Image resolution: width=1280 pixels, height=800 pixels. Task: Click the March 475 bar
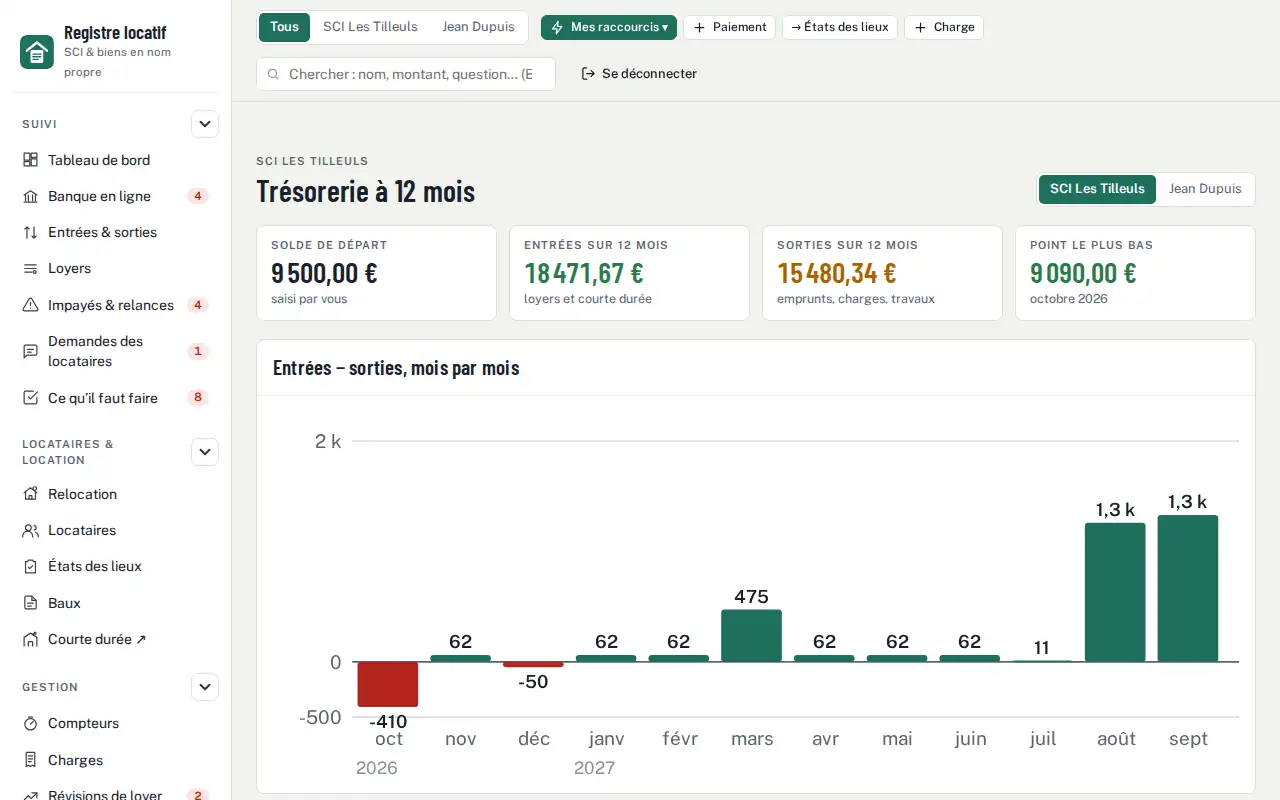(751, 636)
